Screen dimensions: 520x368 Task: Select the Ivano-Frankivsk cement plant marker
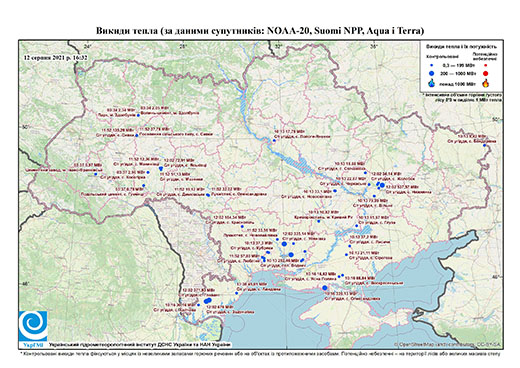click(95, 174)
